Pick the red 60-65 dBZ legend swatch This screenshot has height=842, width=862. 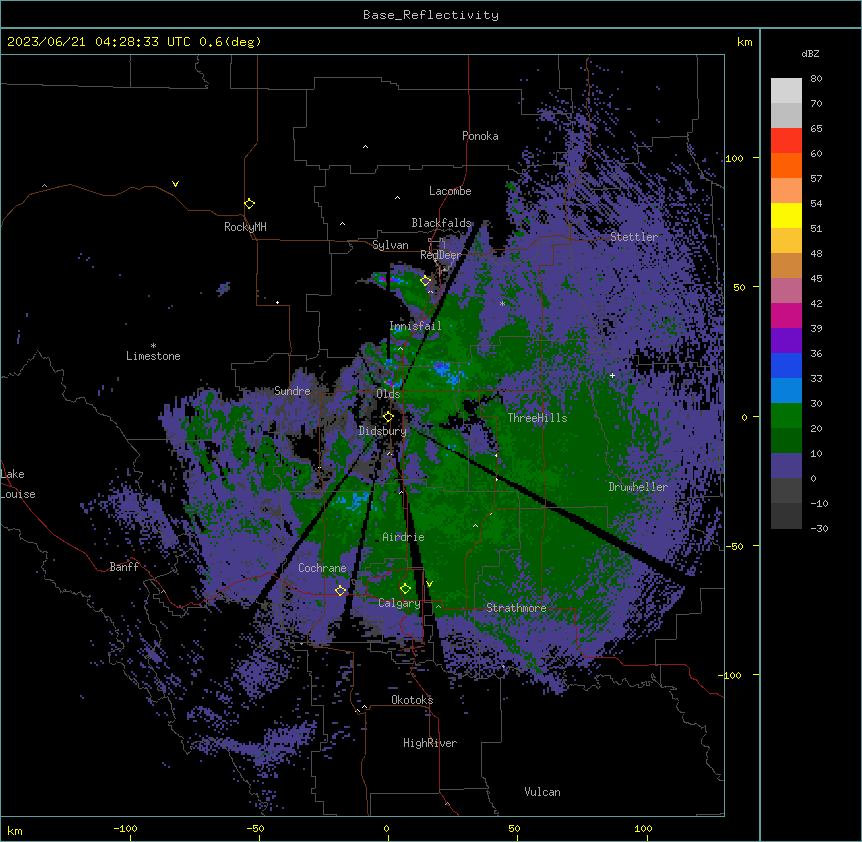tap(786, 141)
